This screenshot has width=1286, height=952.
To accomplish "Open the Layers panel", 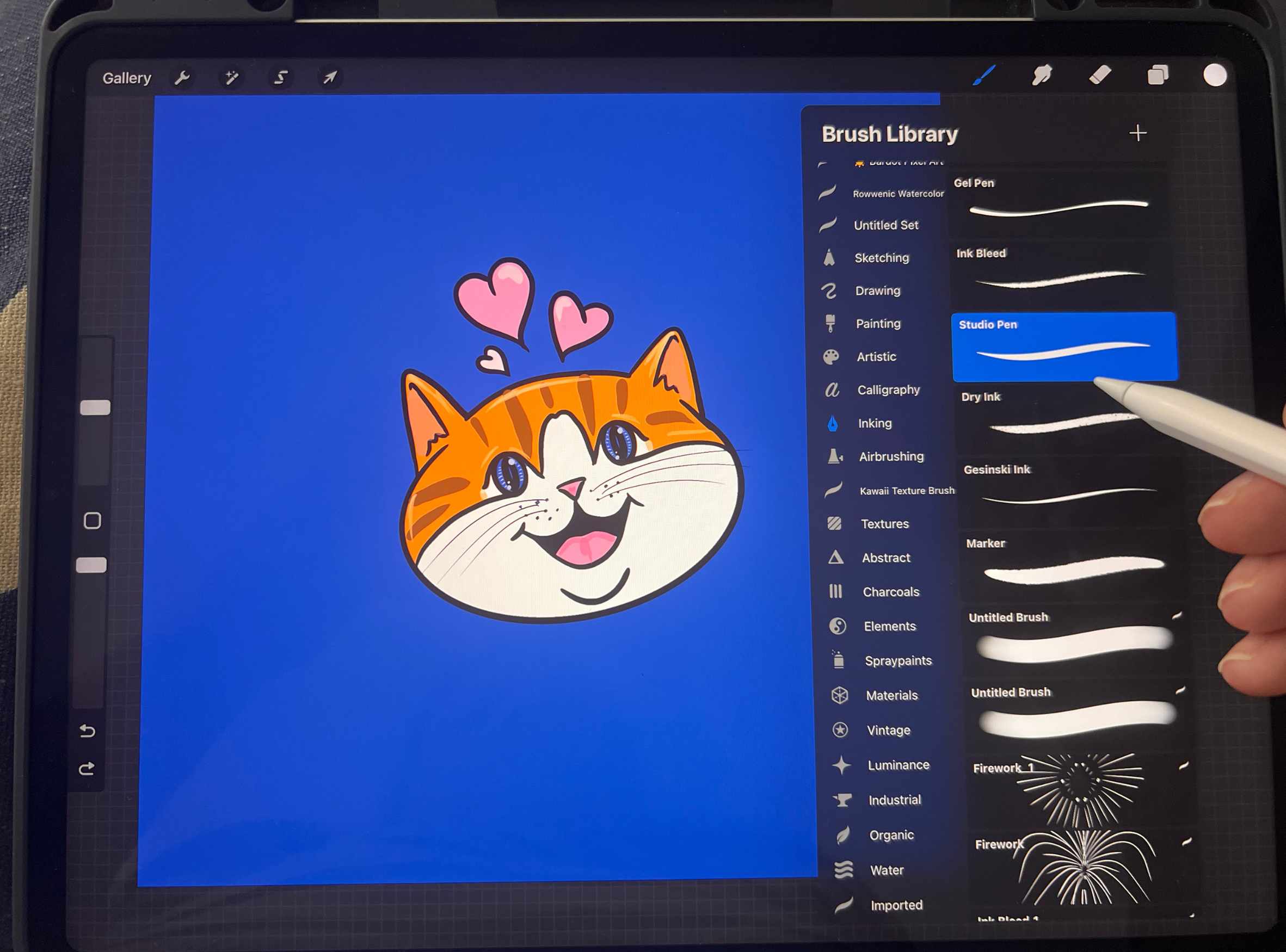I will tap(1159, 74).
